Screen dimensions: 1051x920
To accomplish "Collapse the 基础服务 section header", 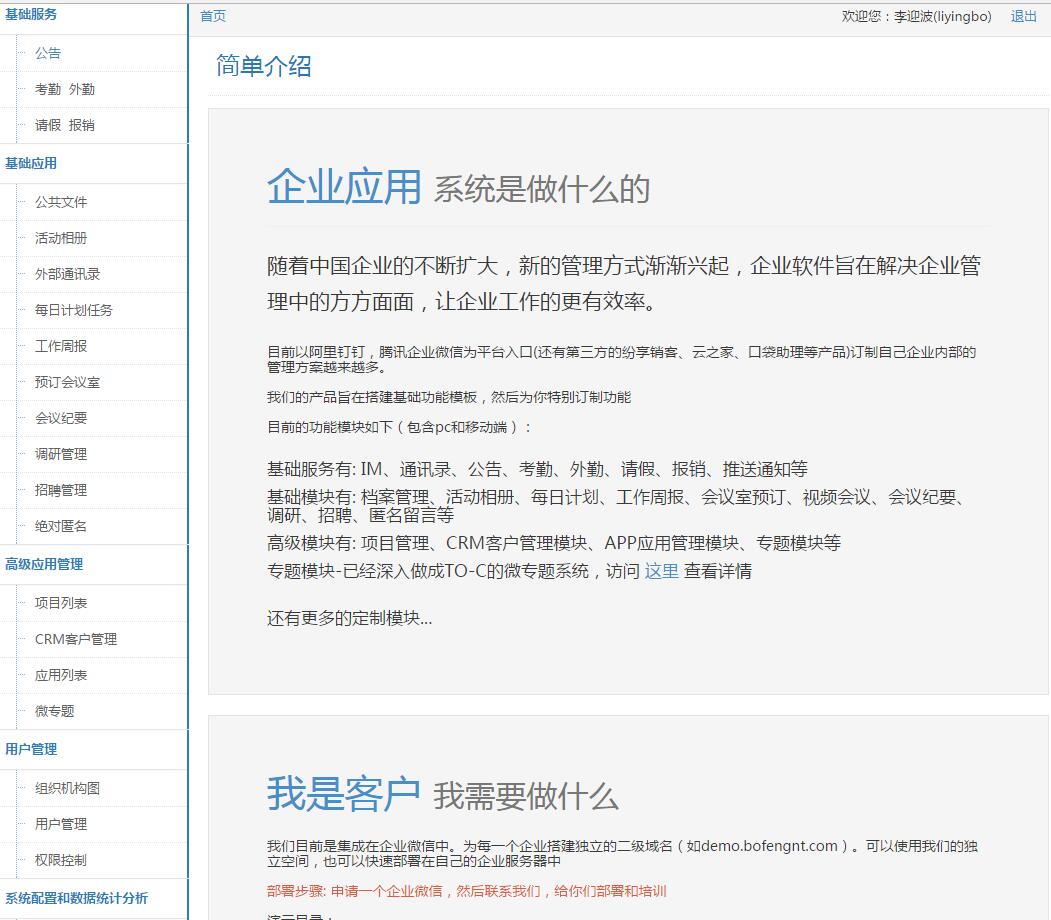I will coord(31,15).
